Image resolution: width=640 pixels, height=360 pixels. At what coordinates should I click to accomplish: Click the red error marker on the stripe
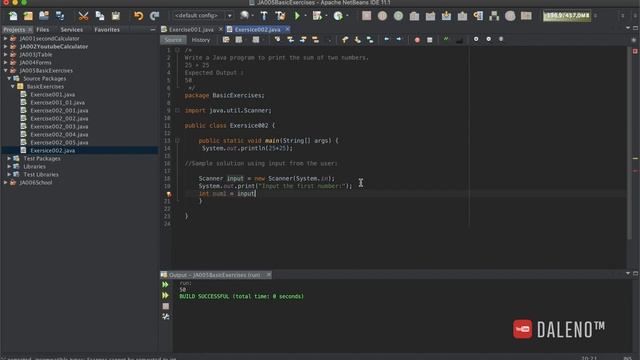(x=635, y=171)
